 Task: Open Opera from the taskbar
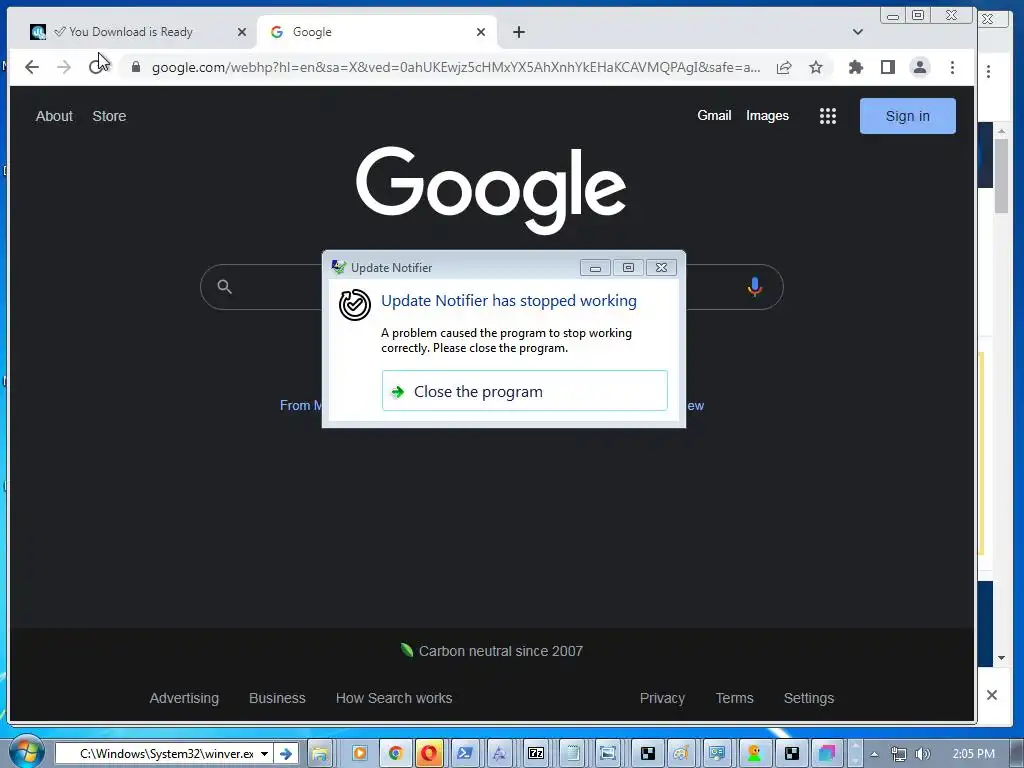429,753
